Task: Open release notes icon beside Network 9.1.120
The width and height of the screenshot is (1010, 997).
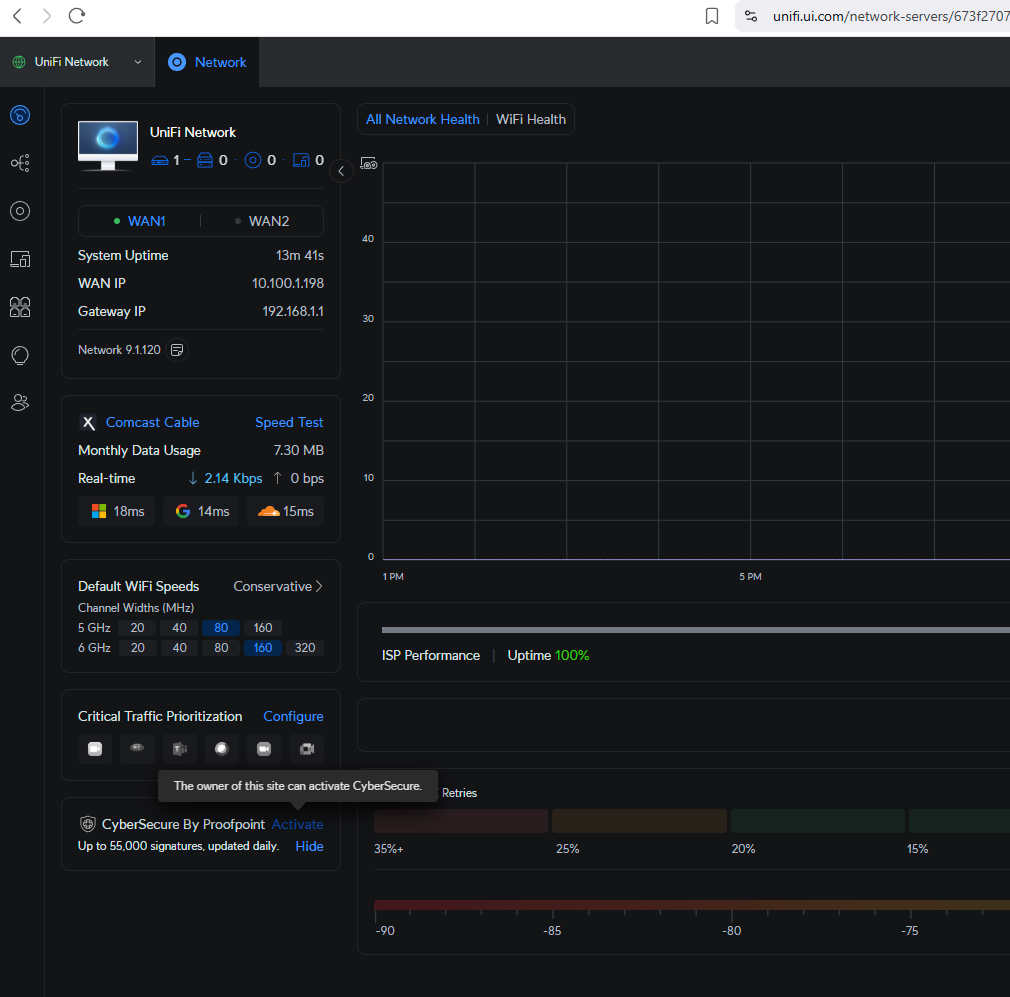Action: click(x=177, y=350)
